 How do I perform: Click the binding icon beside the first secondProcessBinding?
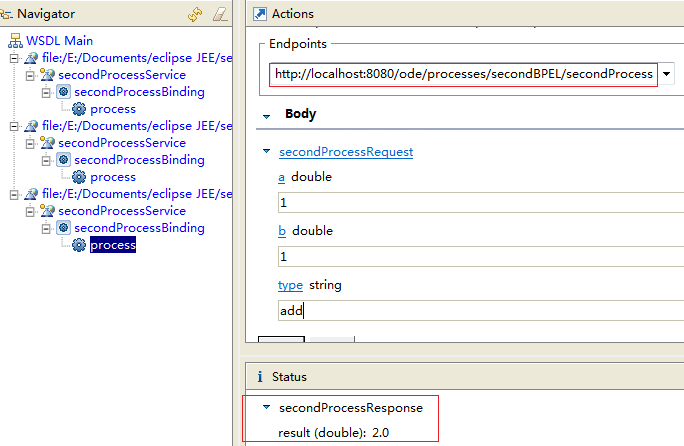click(x=63, y=92)
